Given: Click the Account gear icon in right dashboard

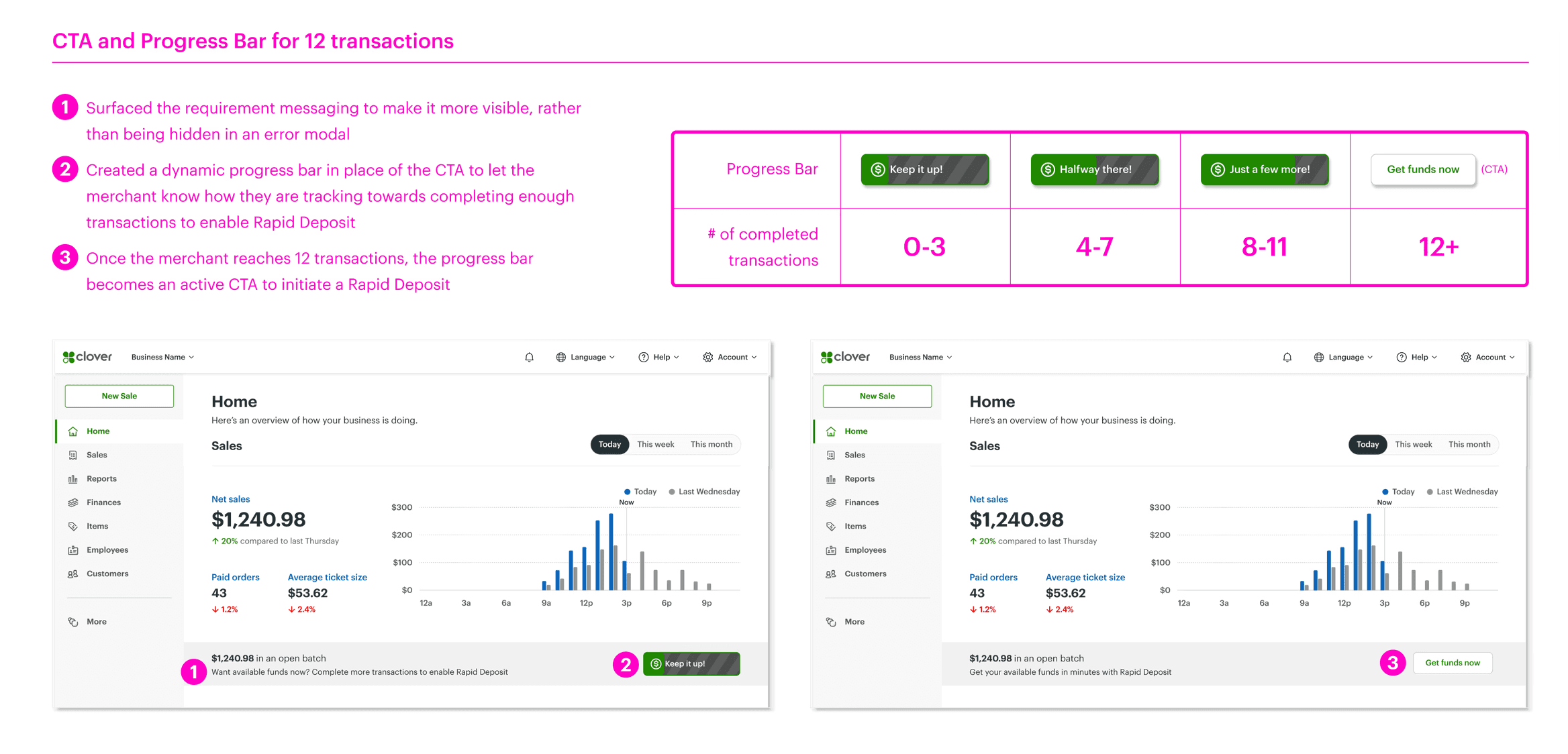Looking at the screenshot, I should pos(1466,358).
